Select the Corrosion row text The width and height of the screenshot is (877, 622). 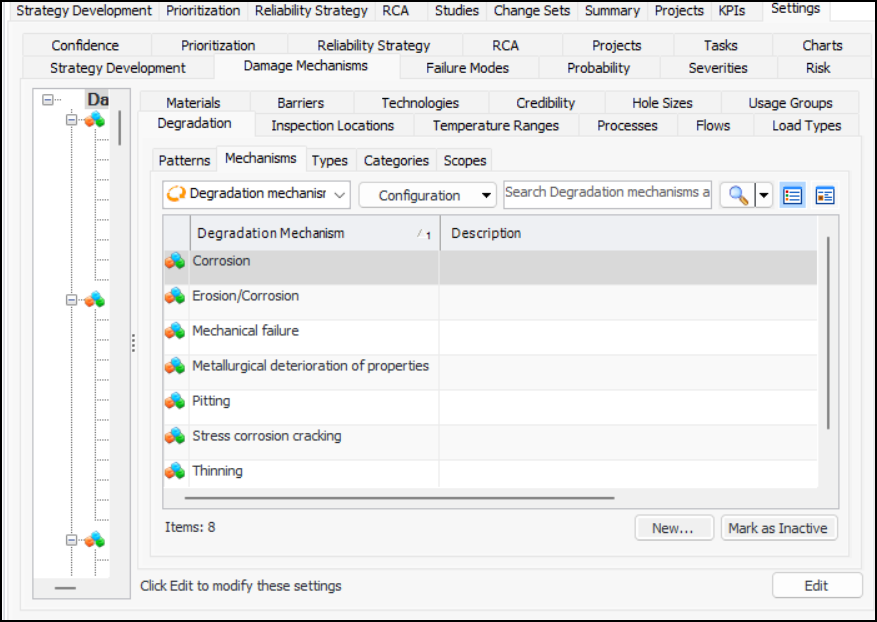(221, 261)
